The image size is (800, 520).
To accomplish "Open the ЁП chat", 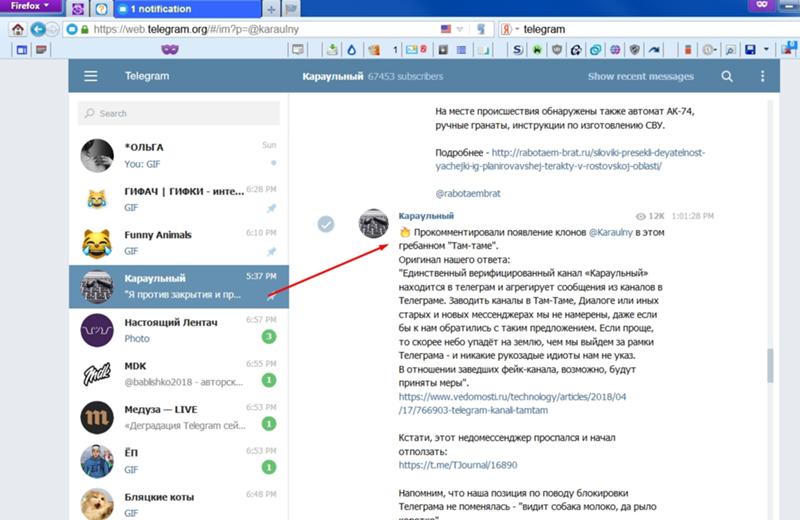I will [x=179, y=461].
